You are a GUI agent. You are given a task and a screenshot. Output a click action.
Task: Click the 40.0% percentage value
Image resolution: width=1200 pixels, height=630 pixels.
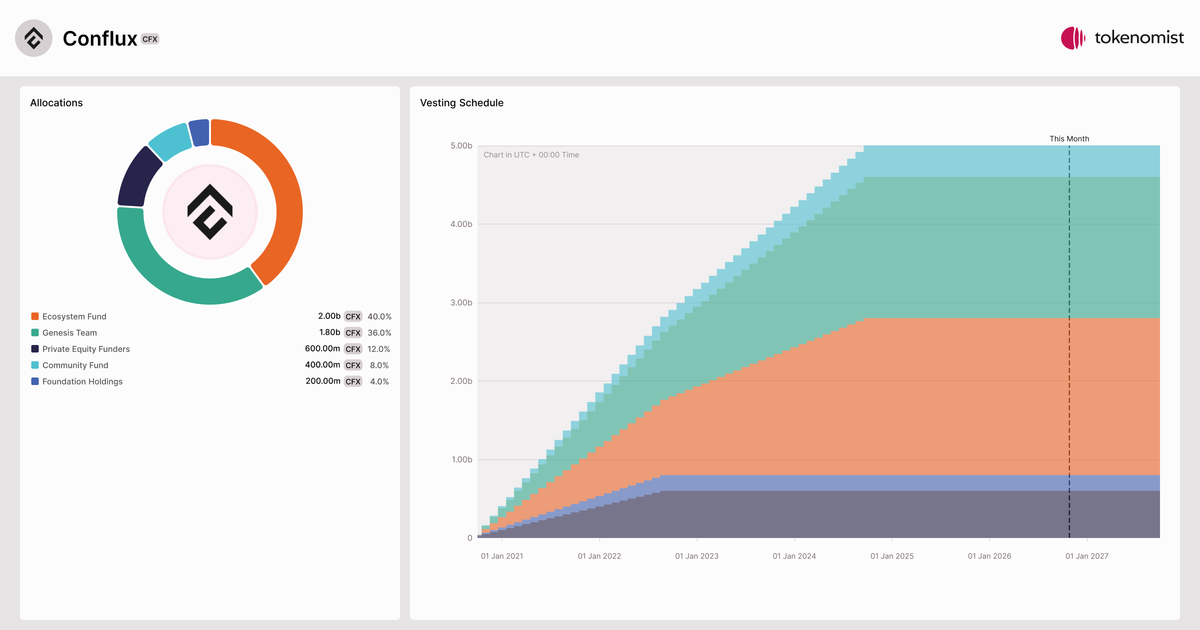tap(379, 316)
